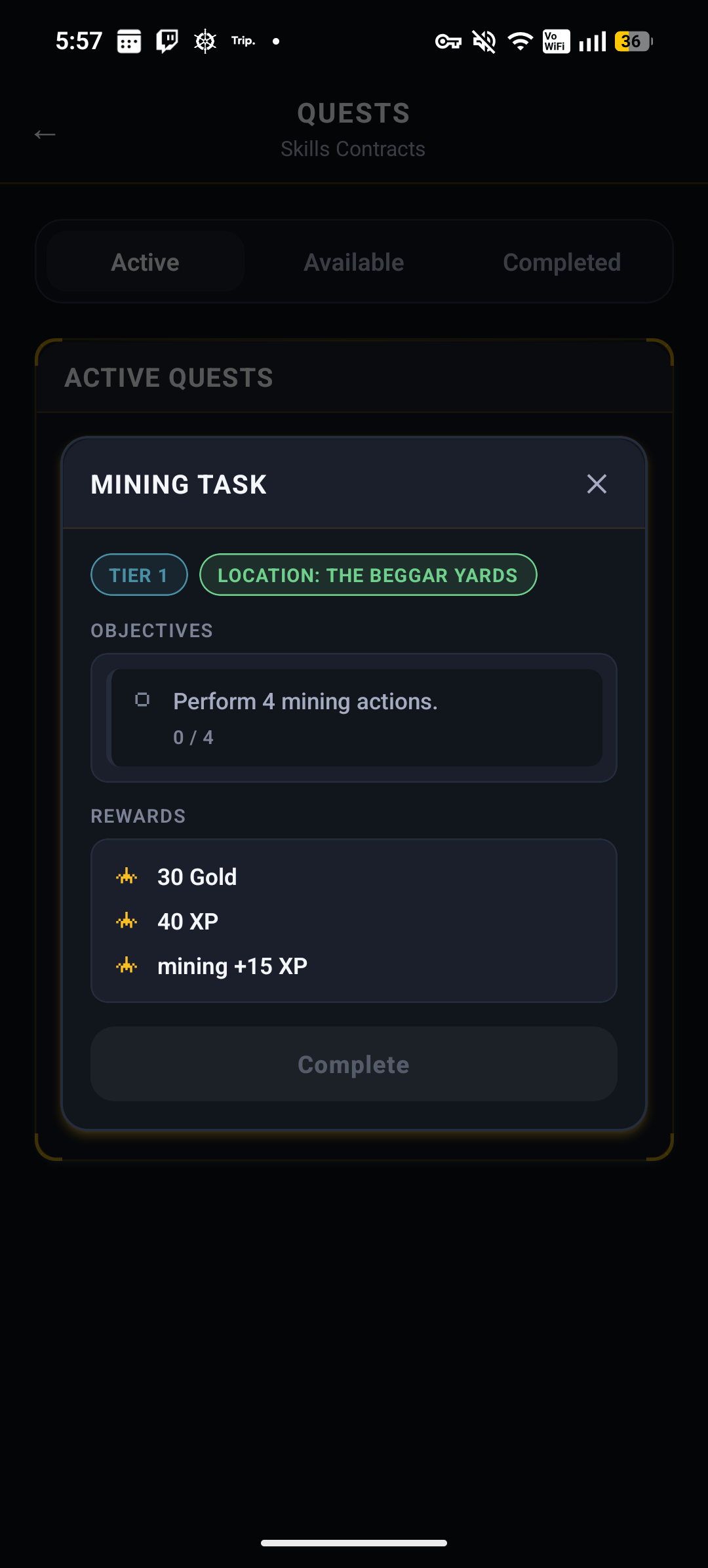This screenshot has width=708, height=1568.
Task: Click the 30 Gold reward icon
Action: tap(127, 876)
